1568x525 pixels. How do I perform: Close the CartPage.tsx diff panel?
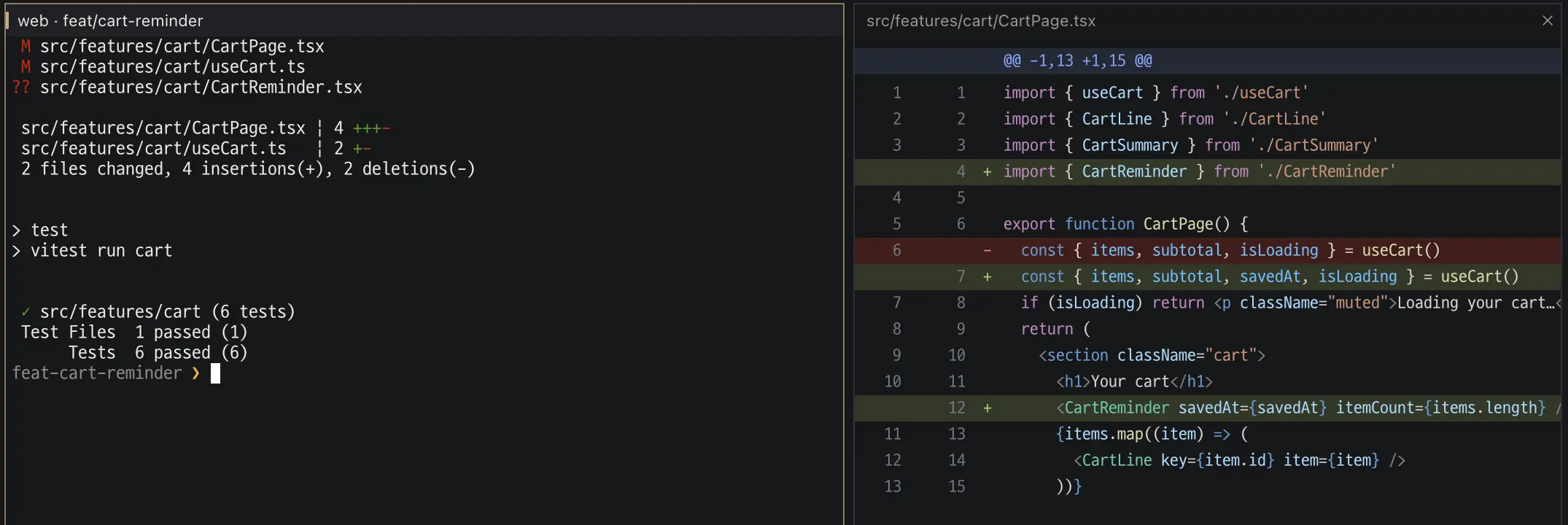tap(1547, 20)
